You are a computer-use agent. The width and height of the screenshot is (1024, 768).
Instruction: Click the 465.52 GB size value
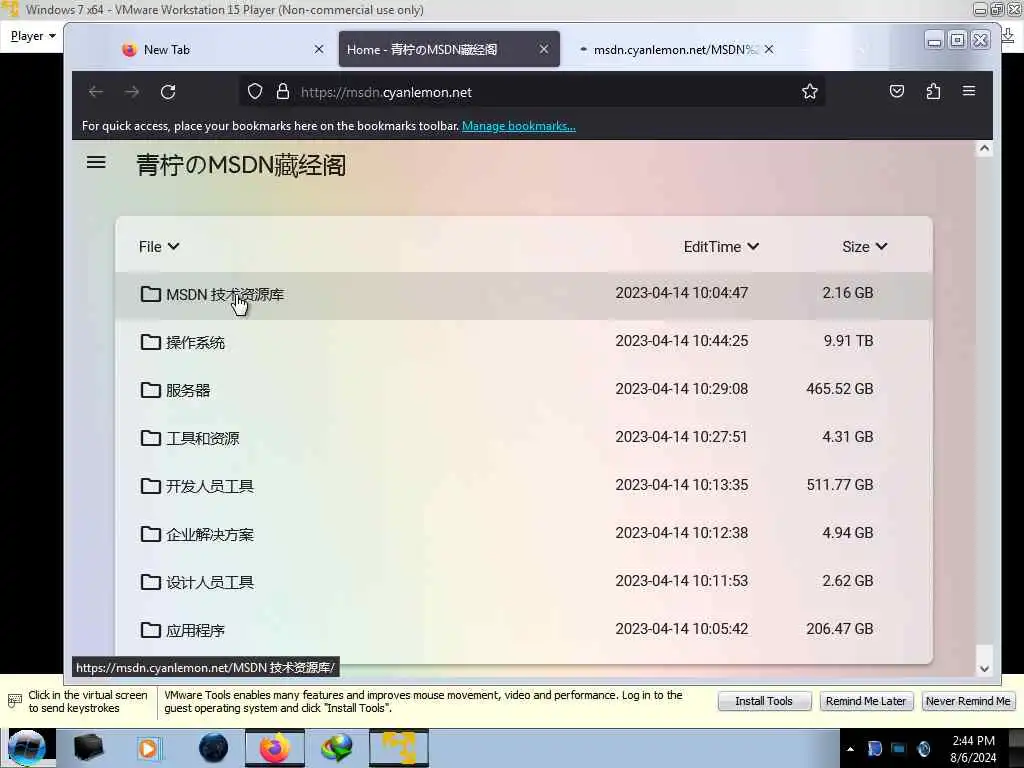click(x=840, y=389)
